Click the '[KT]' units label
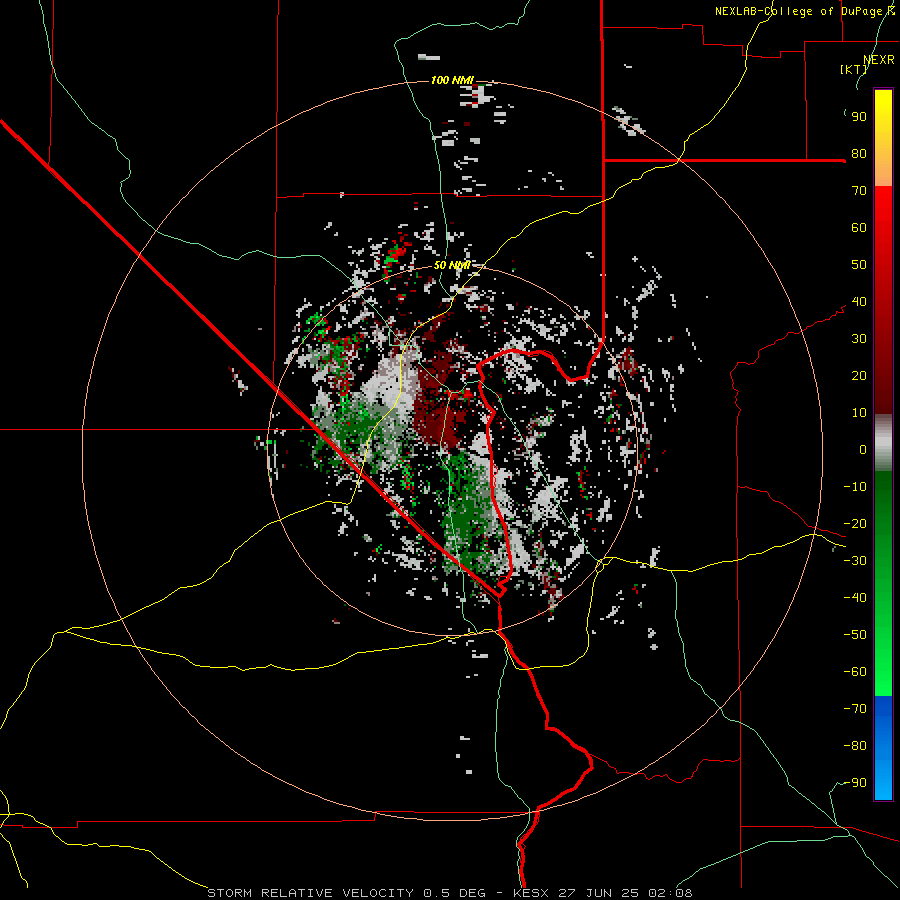This screenshot has height=900, width=900. [x=854, y=69]
